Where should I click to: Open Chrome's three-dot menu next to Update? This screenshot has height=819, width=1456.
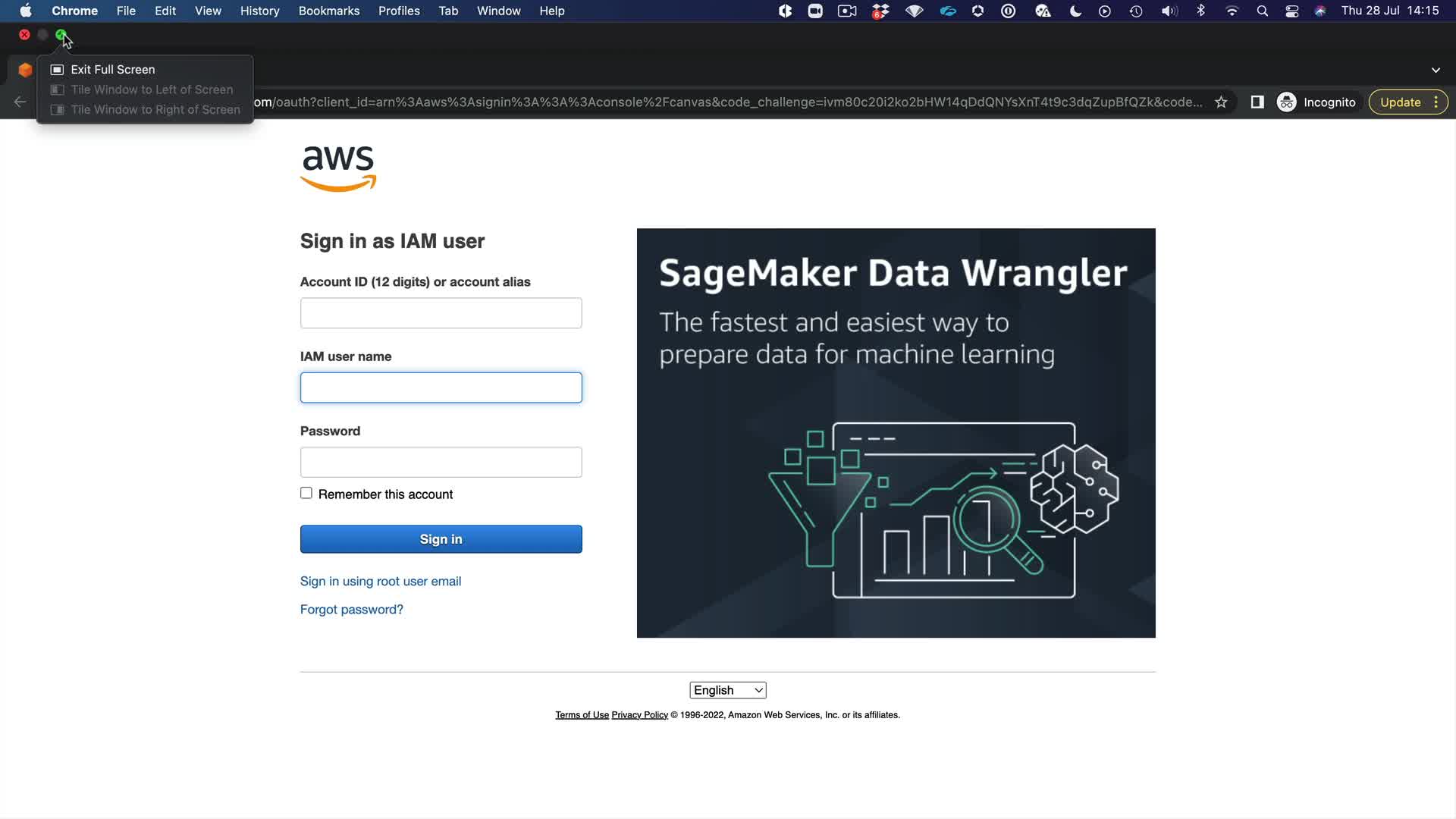tap(1436, 102)
